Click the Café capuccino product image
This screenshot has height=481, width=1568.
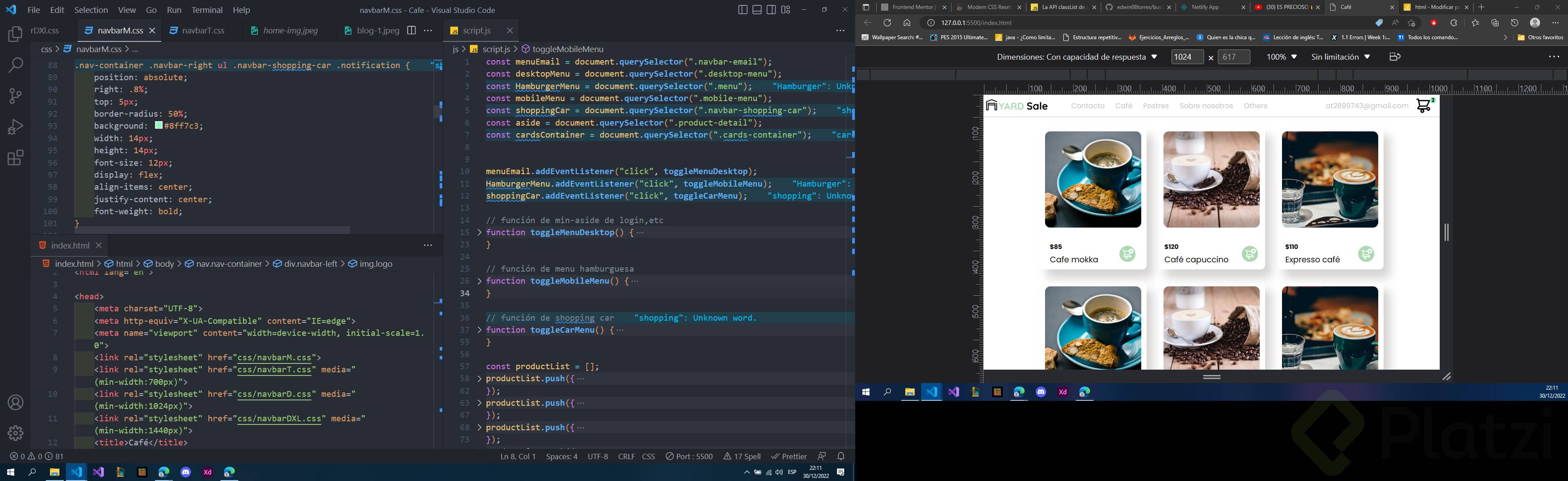tap(1211, 179)
